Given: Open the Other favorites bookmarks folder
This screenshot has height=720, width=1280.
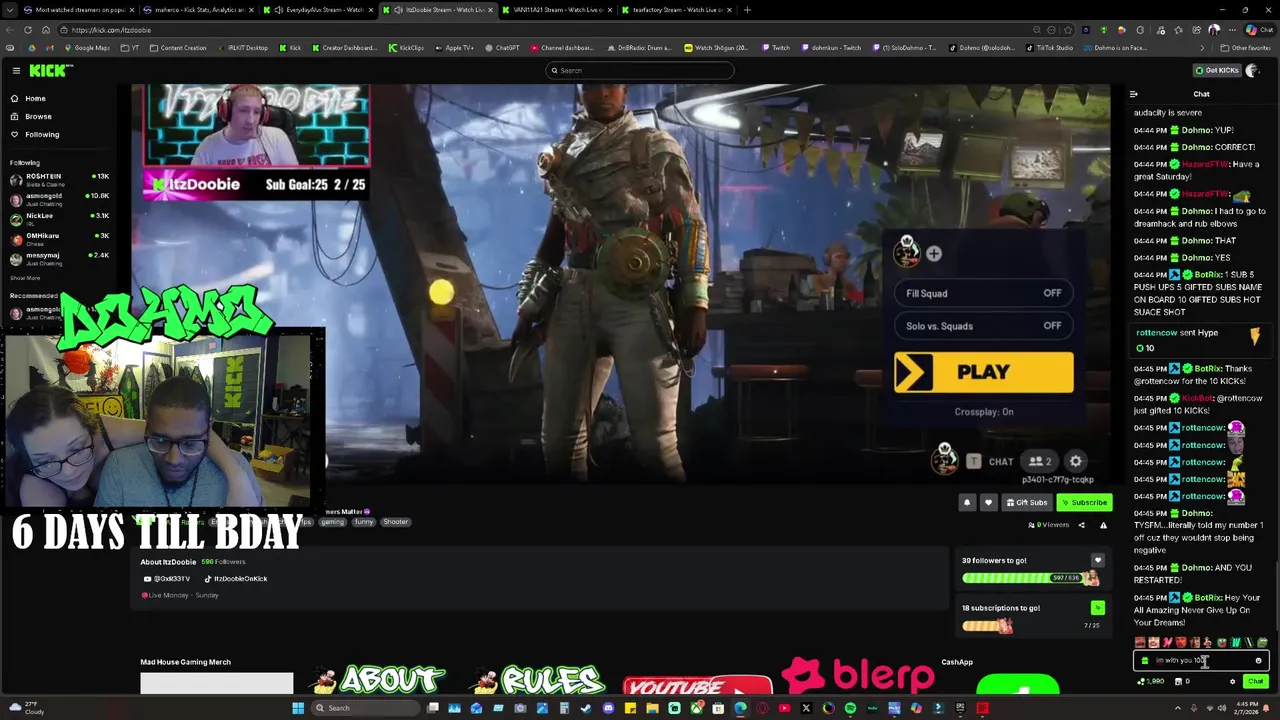Looking at the screenshot, I should coord(1246,48).
